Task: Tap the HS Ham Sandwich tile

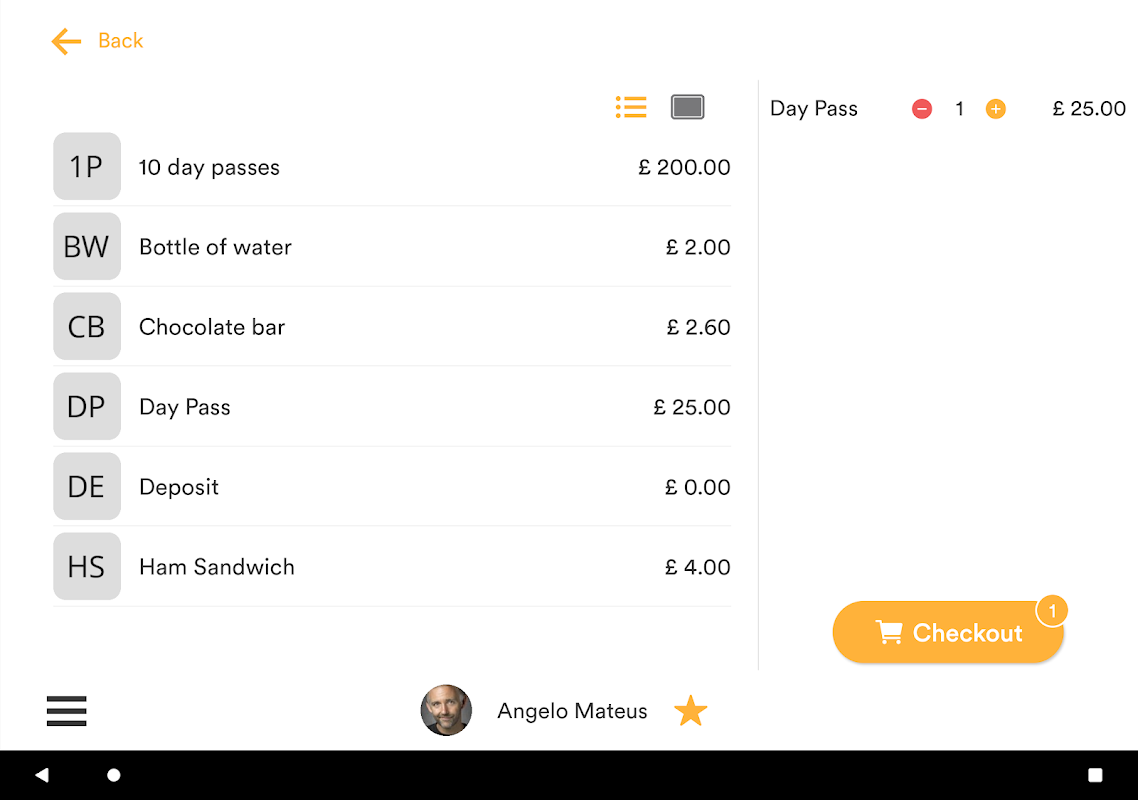Action: [87, 567]
